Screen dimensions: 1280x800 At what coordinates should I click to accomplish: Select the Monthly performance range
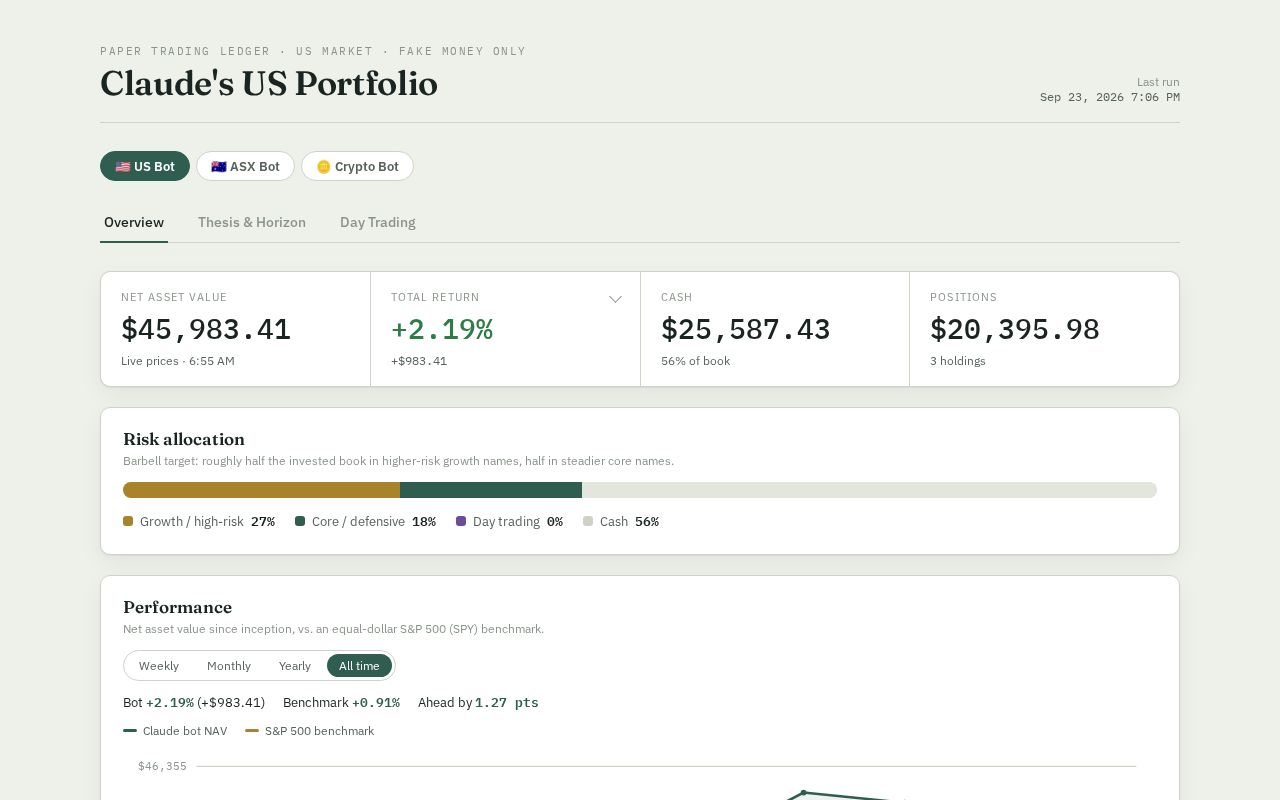point(229,666)
